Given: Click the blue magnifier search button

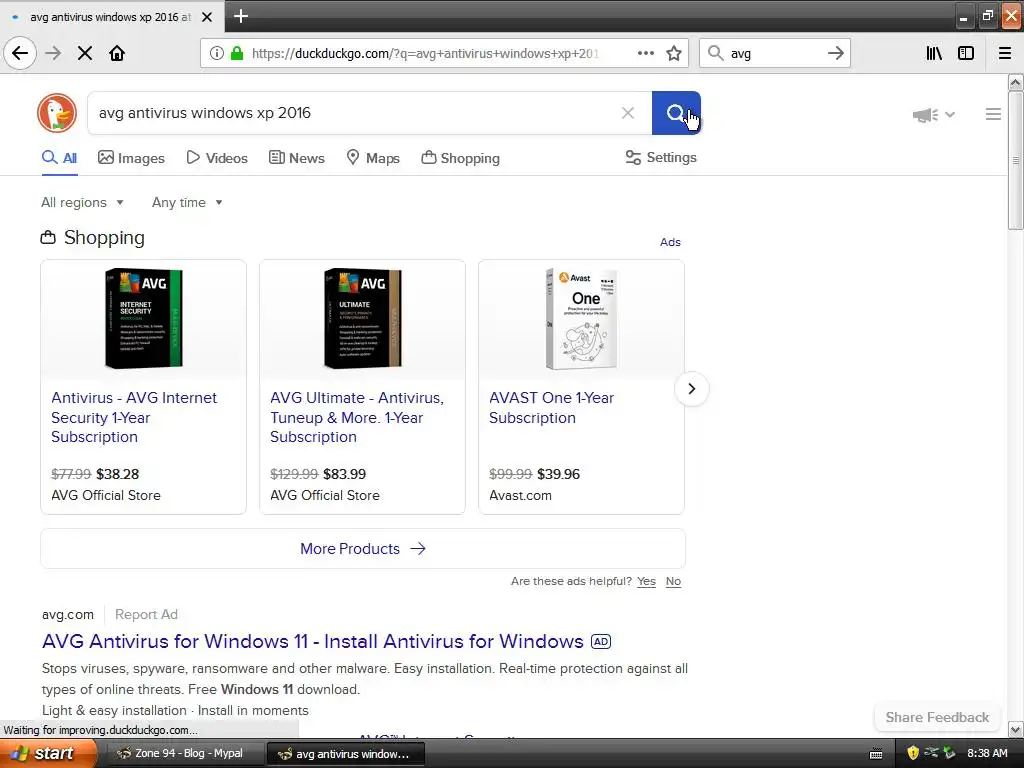Looking at the screenshot, I should pyautogui.click(x=676, y=113).
